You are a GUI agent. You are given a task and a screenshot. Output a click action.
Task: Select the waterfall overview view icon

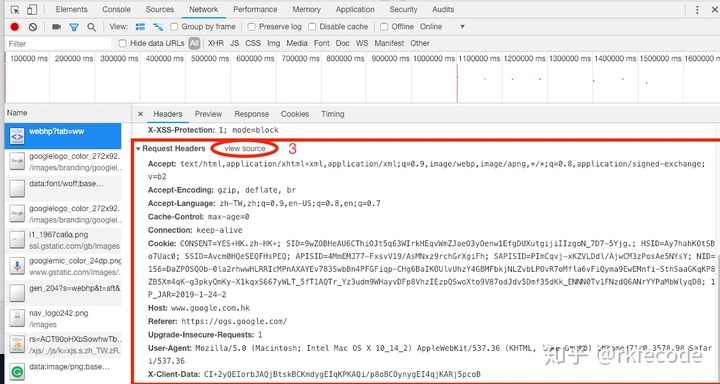pos(158,27)
